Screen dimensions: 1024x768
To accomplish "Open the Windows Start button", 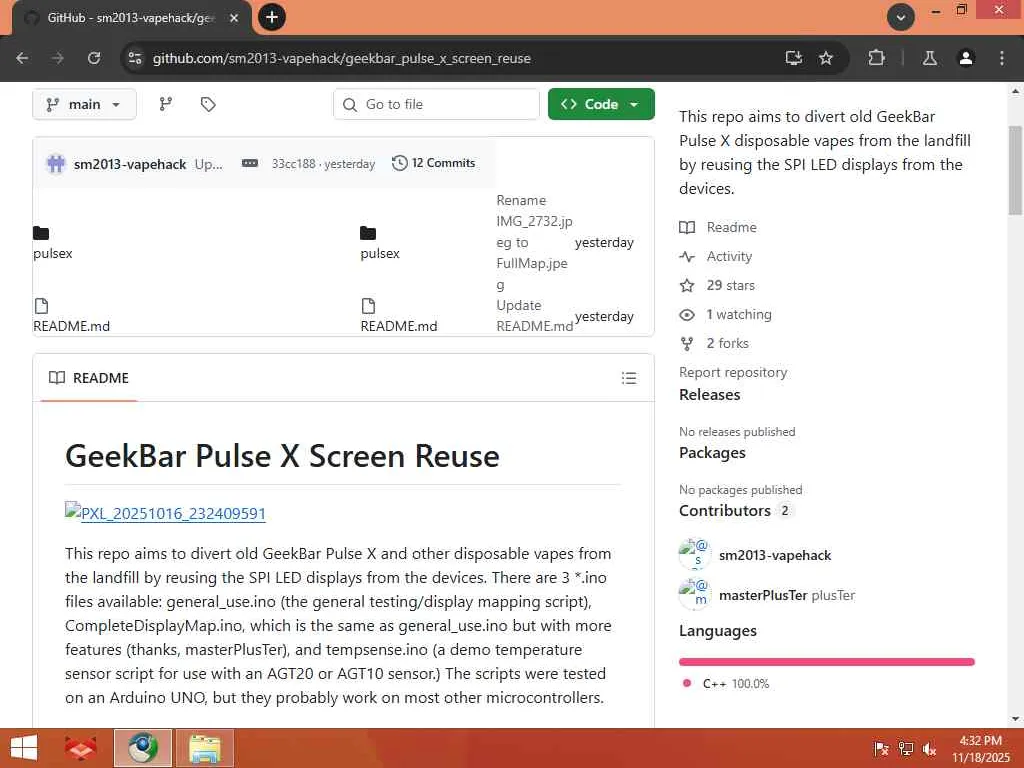I will coord(24,748).
